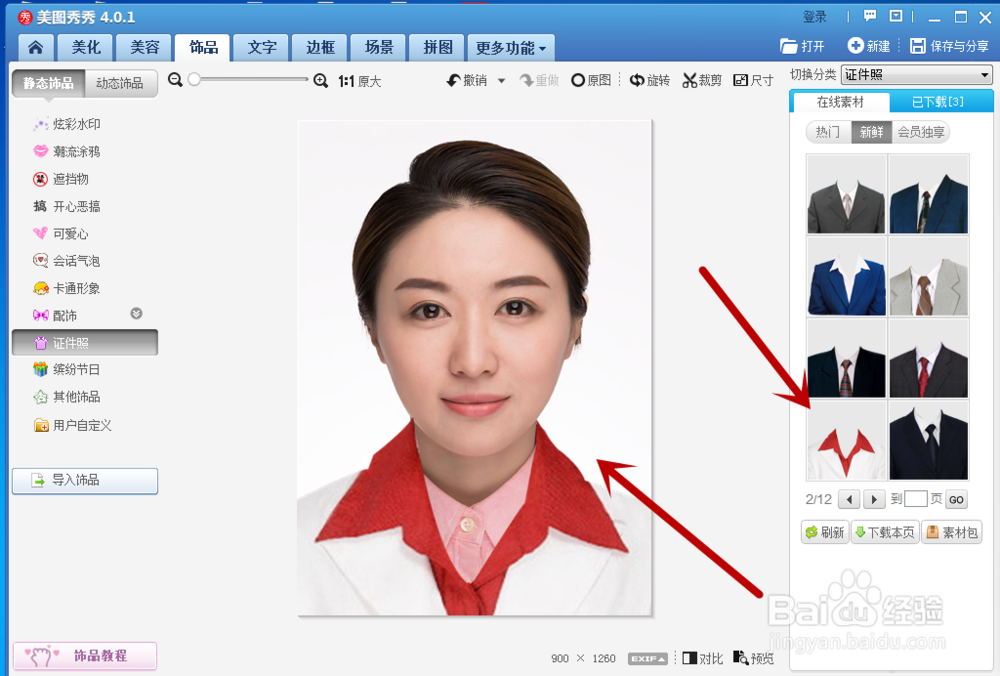Choose 卡通形象 category
1000x676 pixels.
coord(67,288)
